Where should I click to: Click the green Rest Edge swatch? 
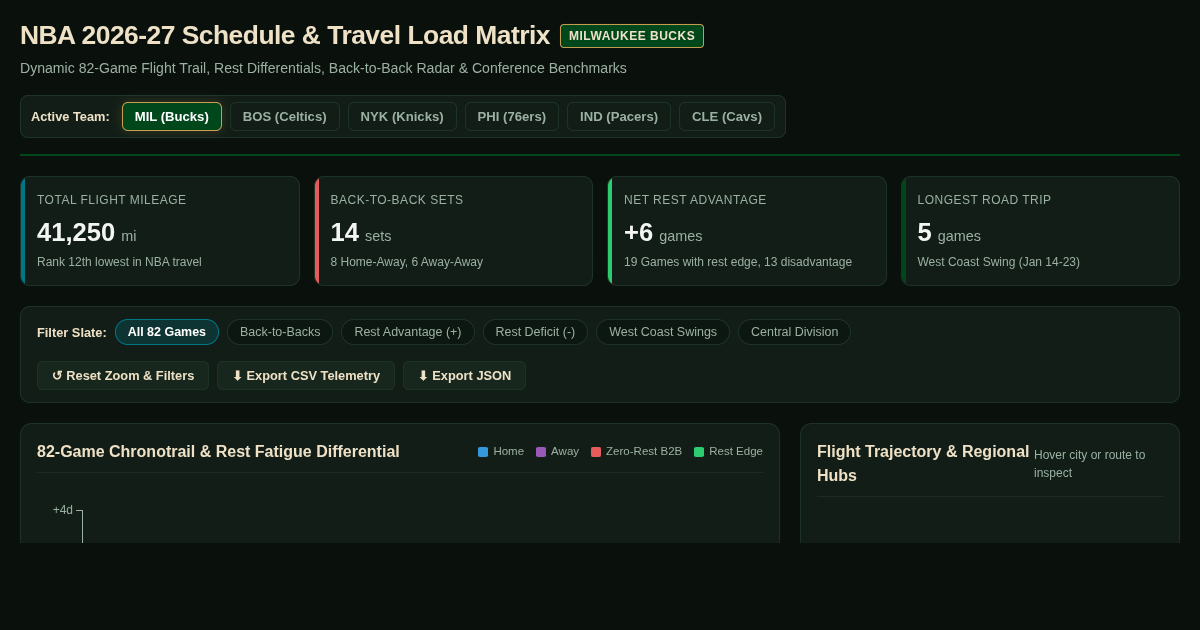699,452
